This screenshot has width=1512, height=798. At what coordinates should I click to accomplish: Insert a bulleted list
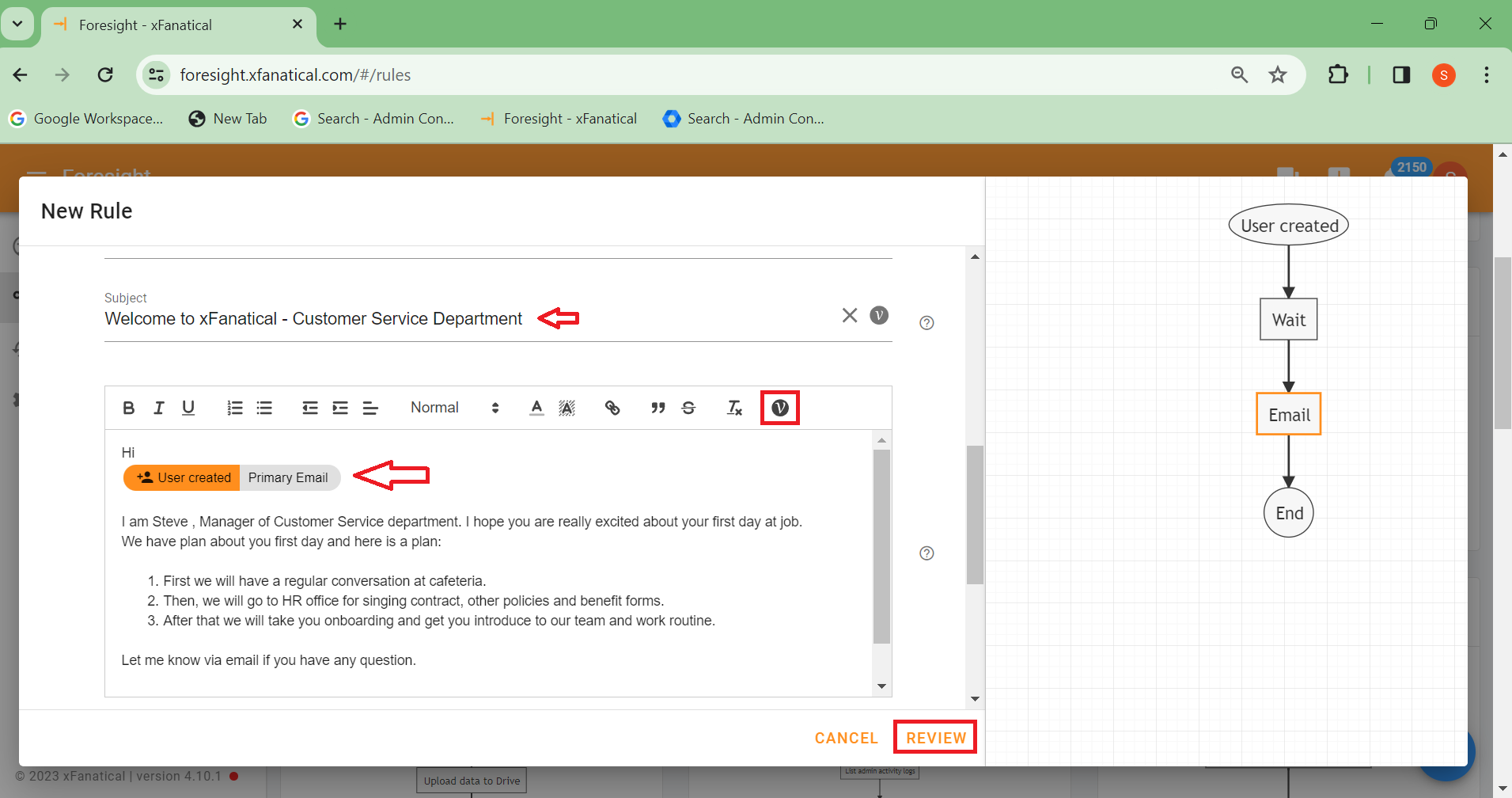click(x=264, y=407)
